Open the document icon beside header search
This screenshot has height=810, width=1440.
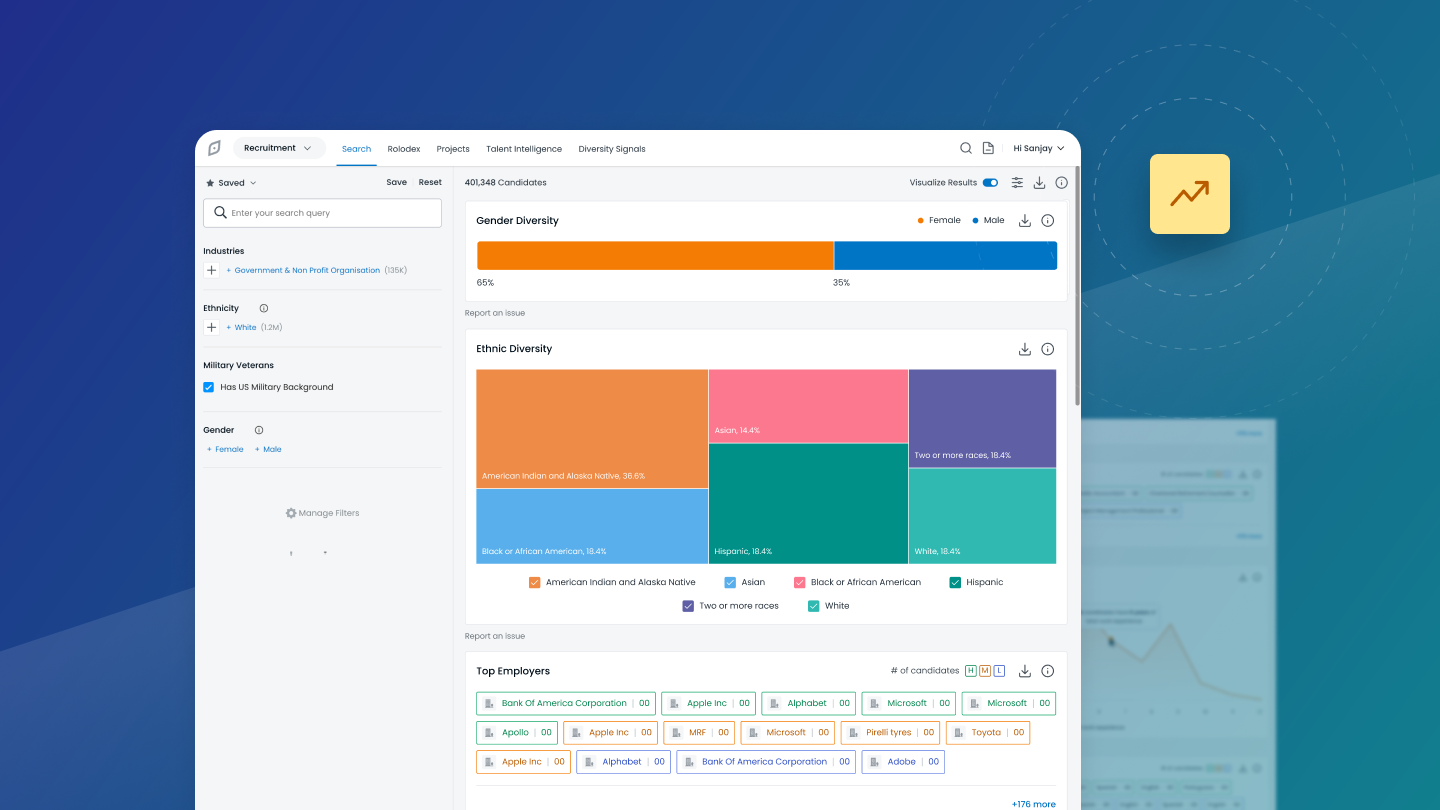pos(988,148)
